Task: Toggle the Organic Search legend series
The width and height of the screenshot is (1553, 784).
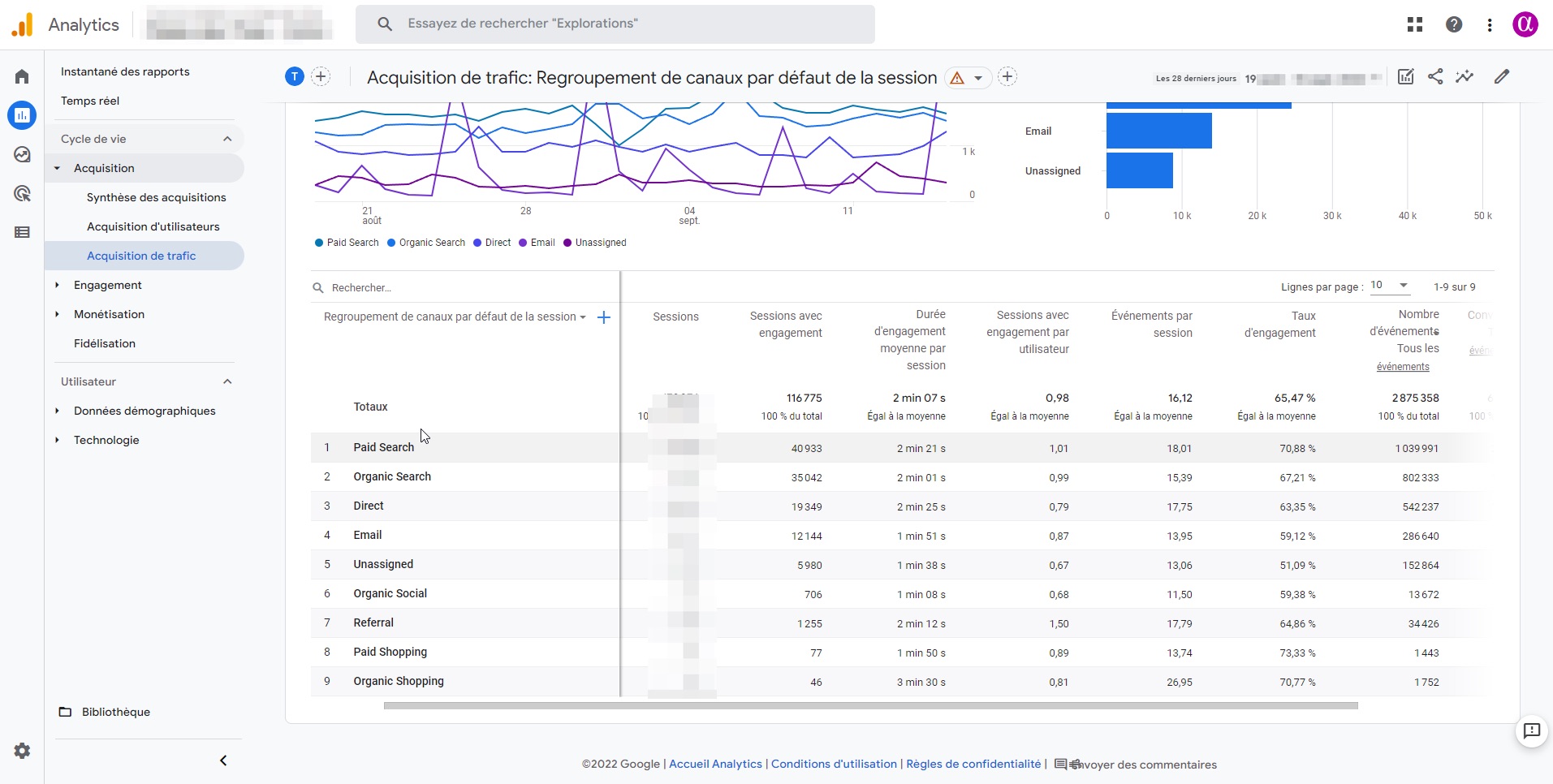Action: pyautogui.click(x=426, y=243)
